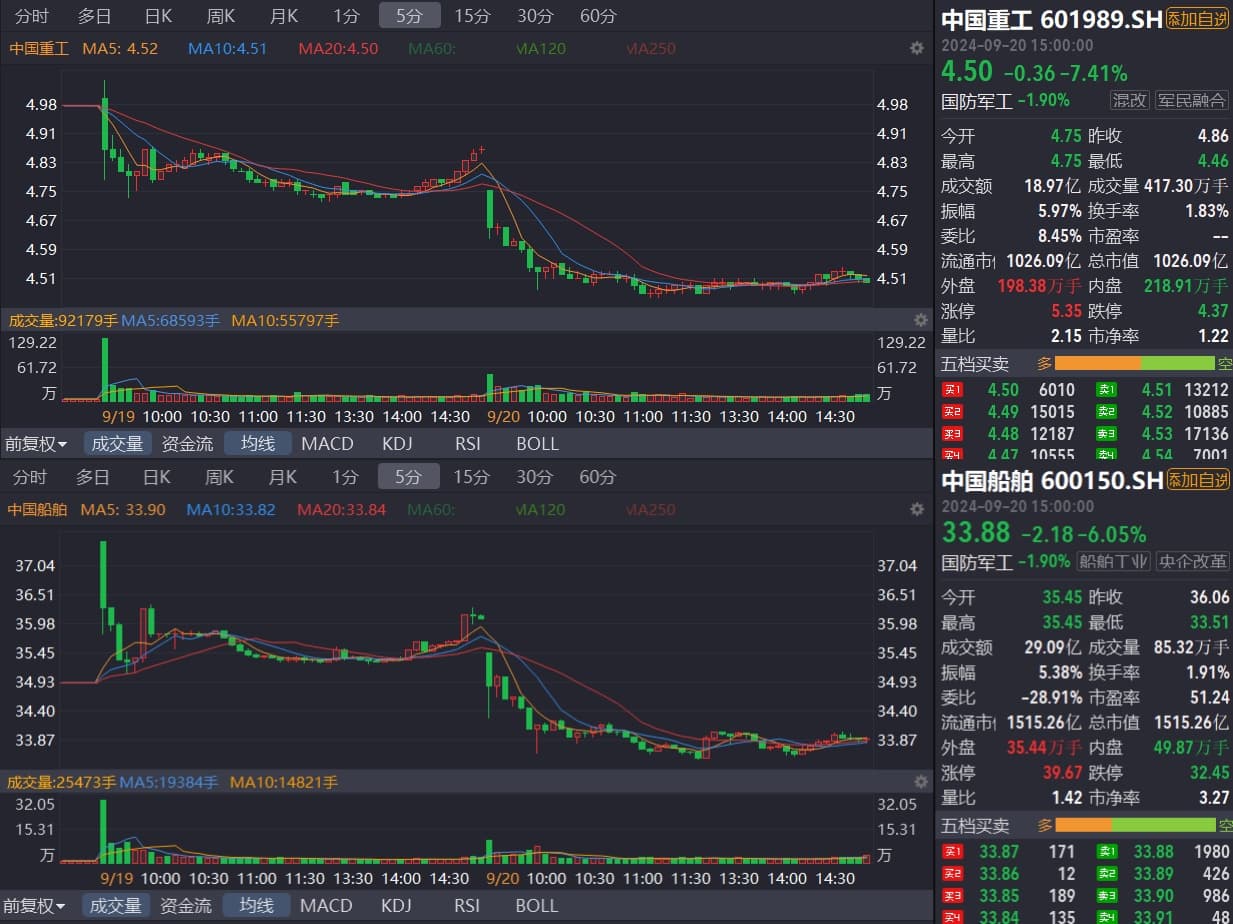Show KDJ indicator under 中国重工 chart
This screenshot has height=924, width=1233.
point(397,444)
